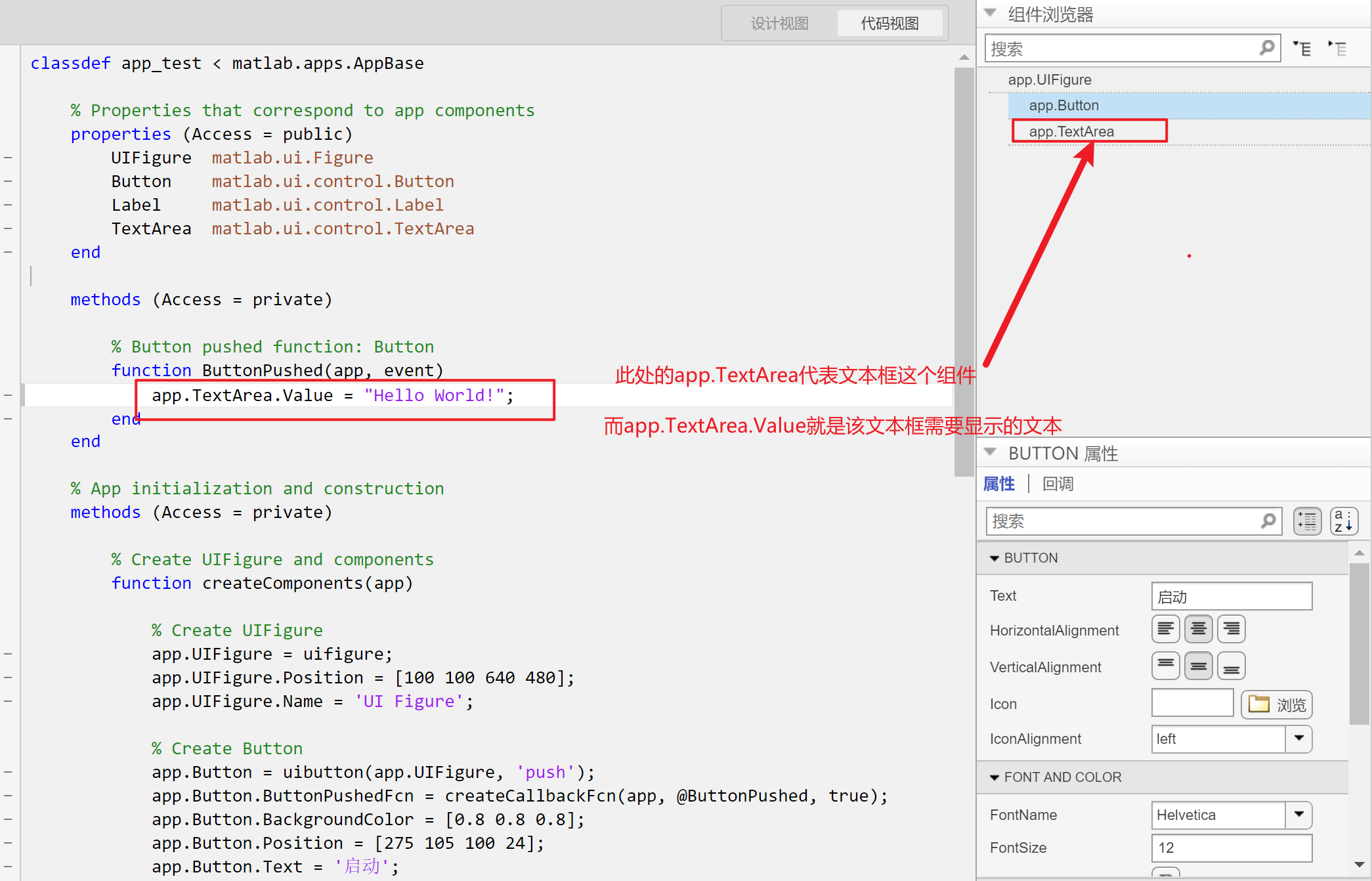
Task: Collapse the FONT AND COLOR section
Action: coord(995,777)
